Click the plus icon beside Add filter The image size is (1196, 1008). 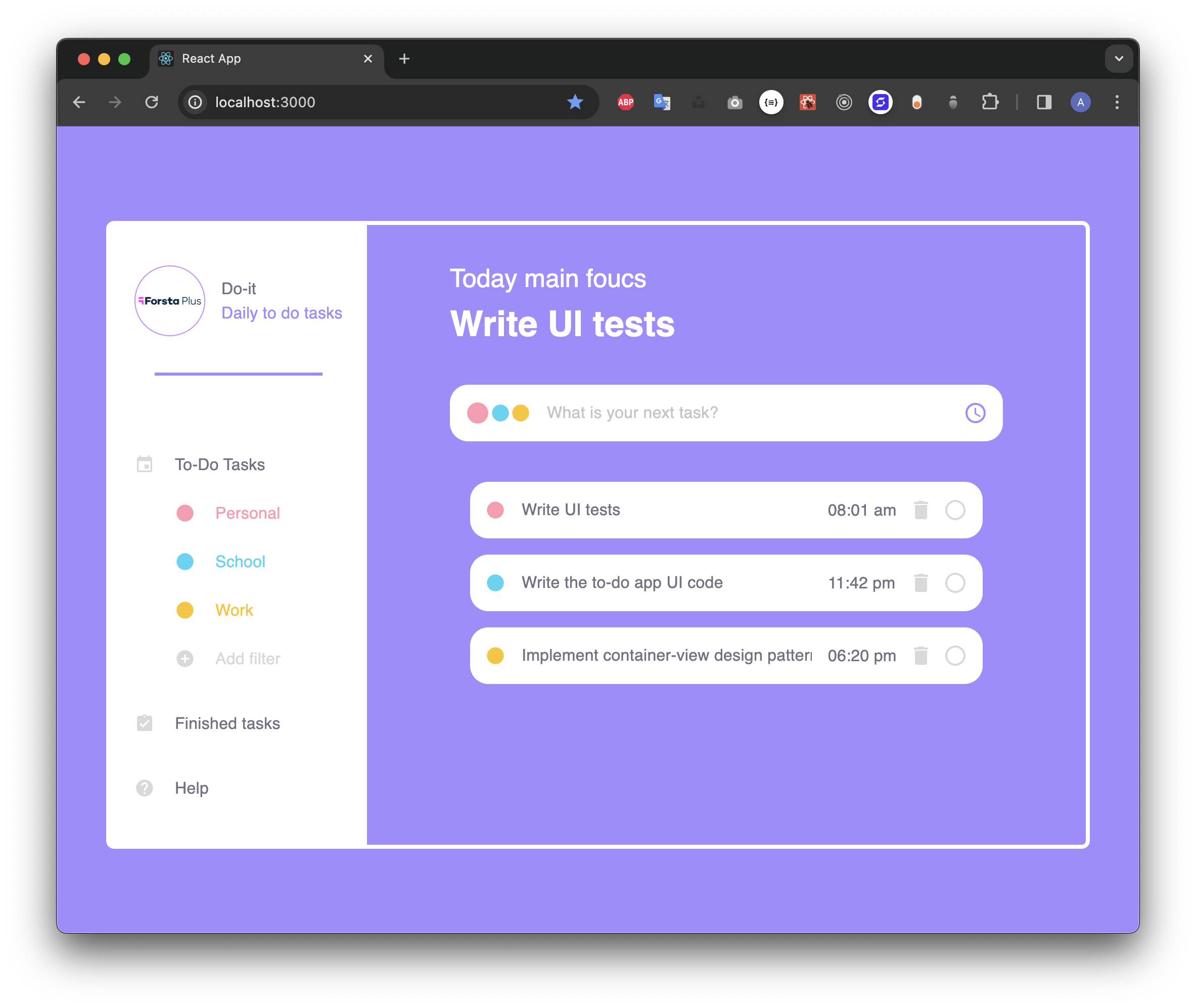[x=185, y=658]
